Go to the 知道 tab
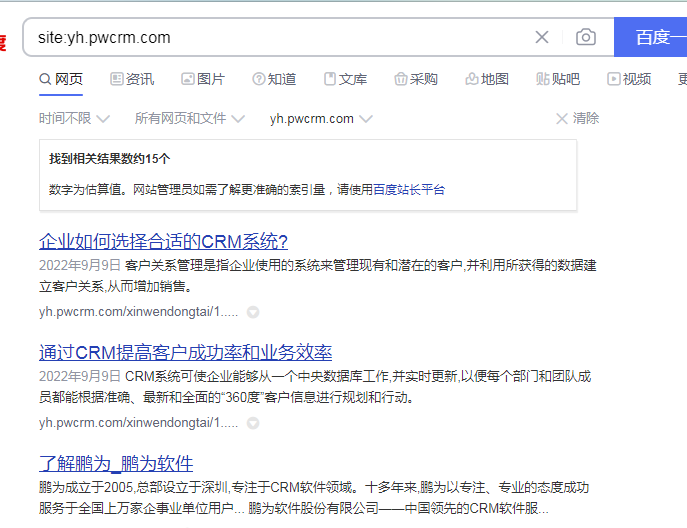The height and width of the screenshot is (528, 687). coord(274,79)
